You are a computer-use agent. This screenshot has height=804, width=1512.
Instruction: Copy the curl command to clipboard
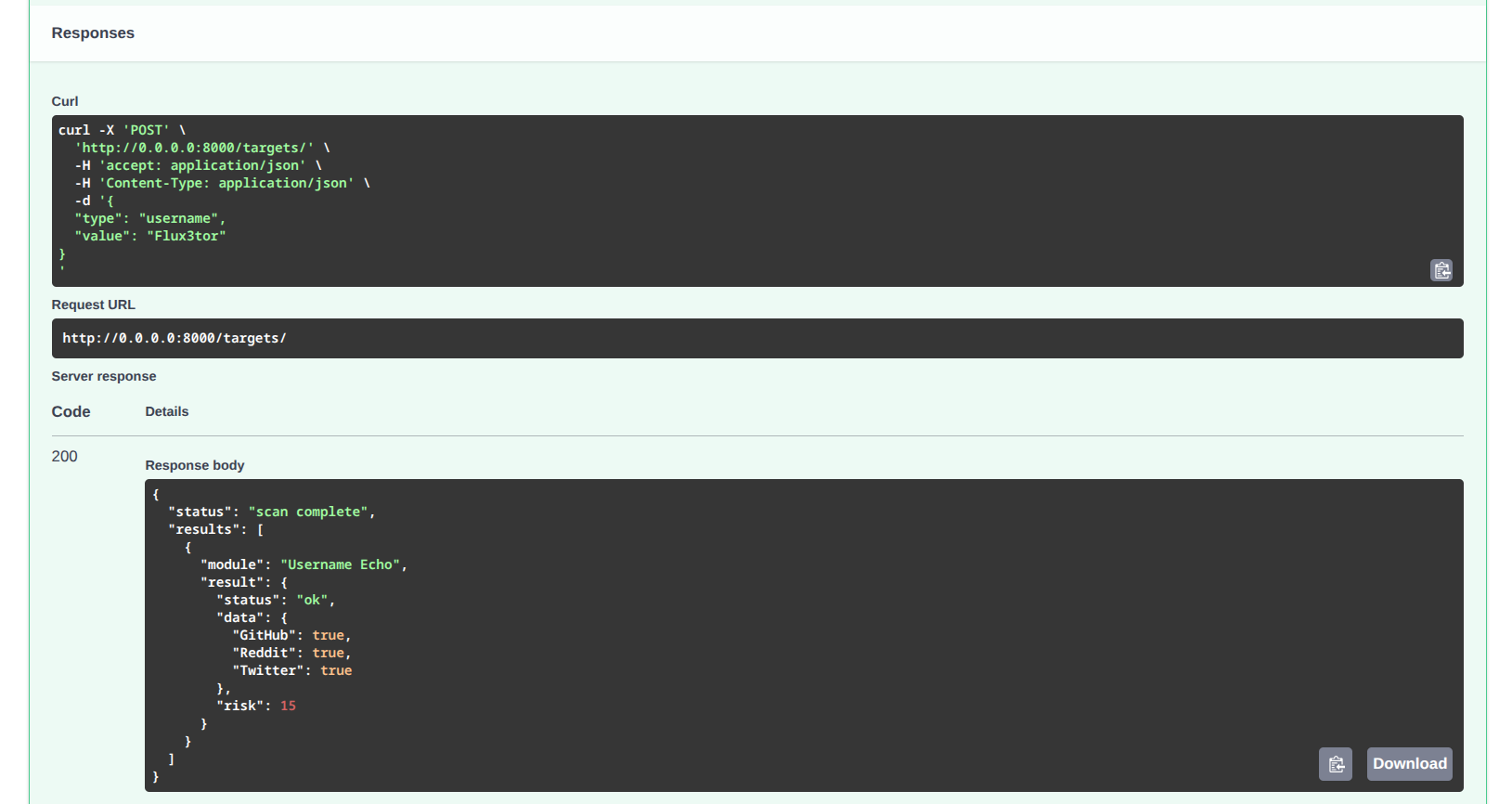pos(1441,270)
